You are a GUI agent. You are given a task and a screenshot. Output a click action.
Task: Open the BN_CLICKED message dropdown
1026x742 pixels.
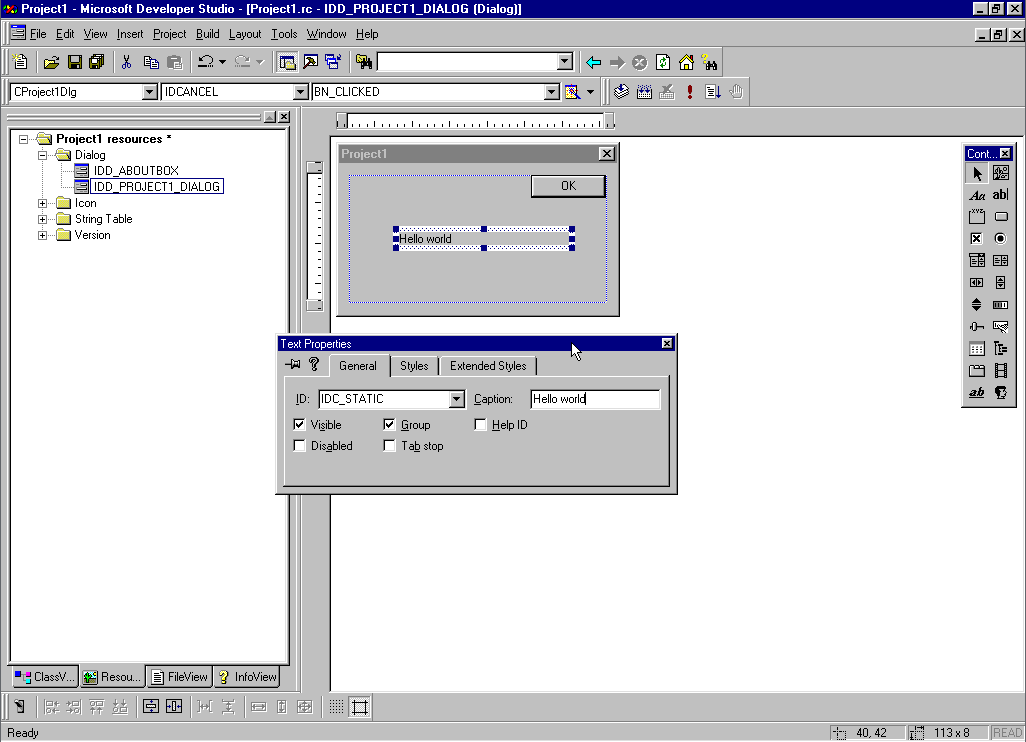click(552, 92)
